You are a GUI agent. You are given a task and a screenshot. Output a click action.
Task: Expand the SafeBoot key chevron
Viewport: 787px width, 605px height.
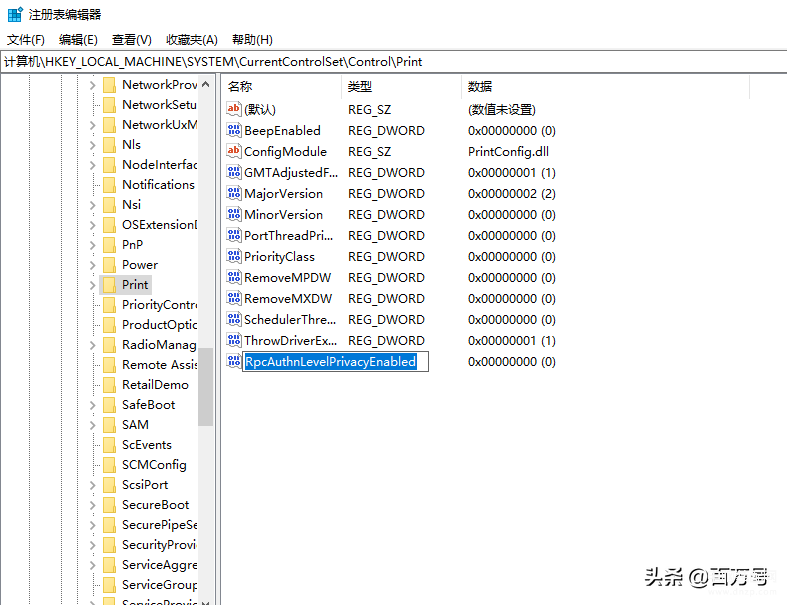(x=92, y=405)
